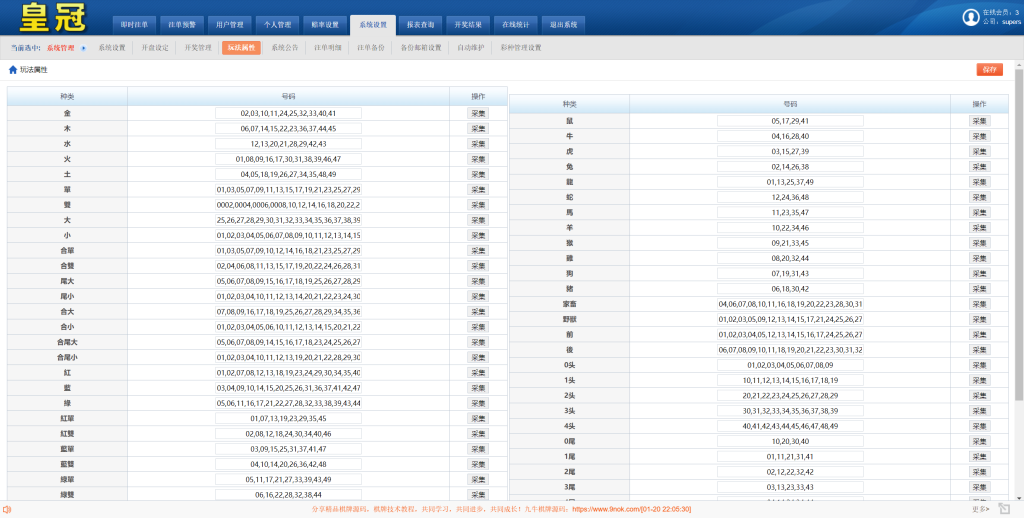
Task: Click 采集 button in the 綠單 row
Action: point(478,479)
